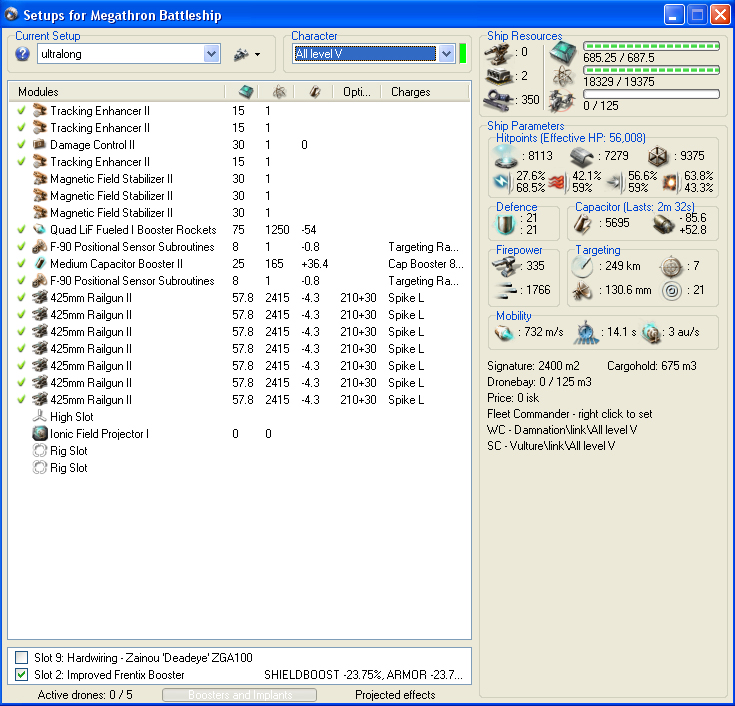Expand the Character dropdown arrow
This screenshot has width=735, height=706.
point(447,54)
